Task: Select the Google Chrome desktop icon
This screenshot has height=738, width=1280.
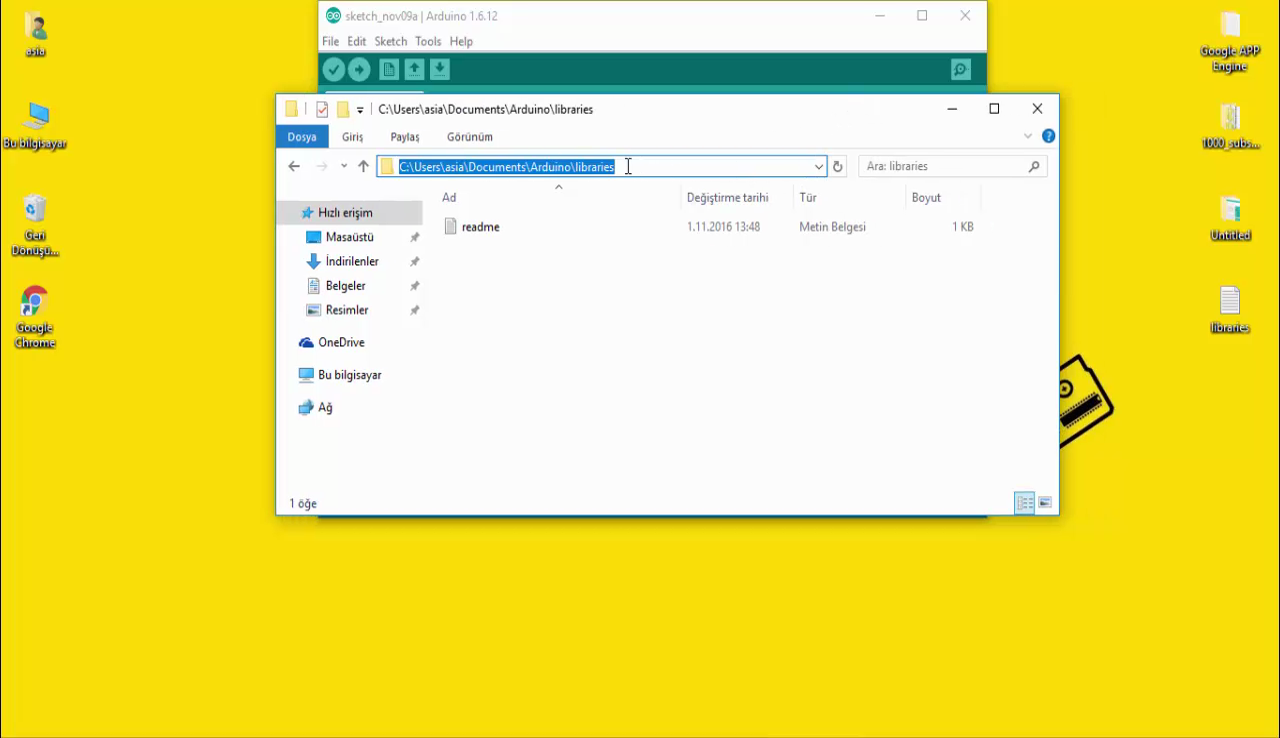Action: pos(34,316)
